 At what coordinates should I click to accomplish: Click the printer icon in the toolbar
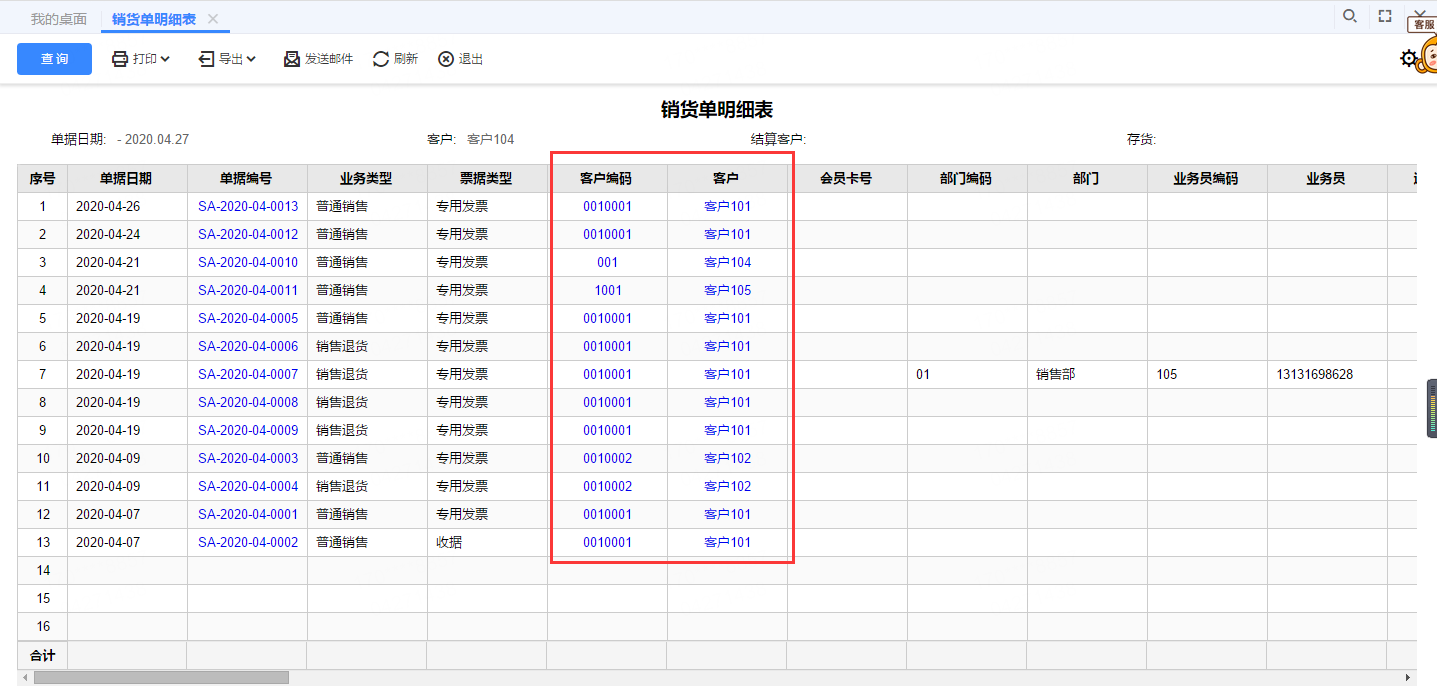point(120,59)
